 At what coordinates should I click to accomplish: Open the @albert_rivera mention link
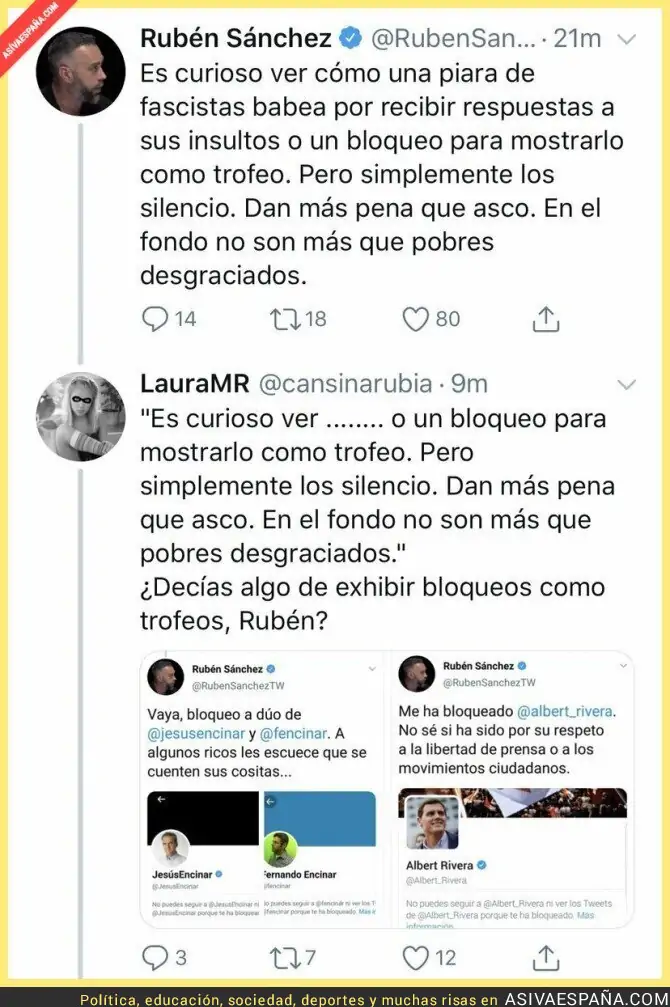[565, 711]
